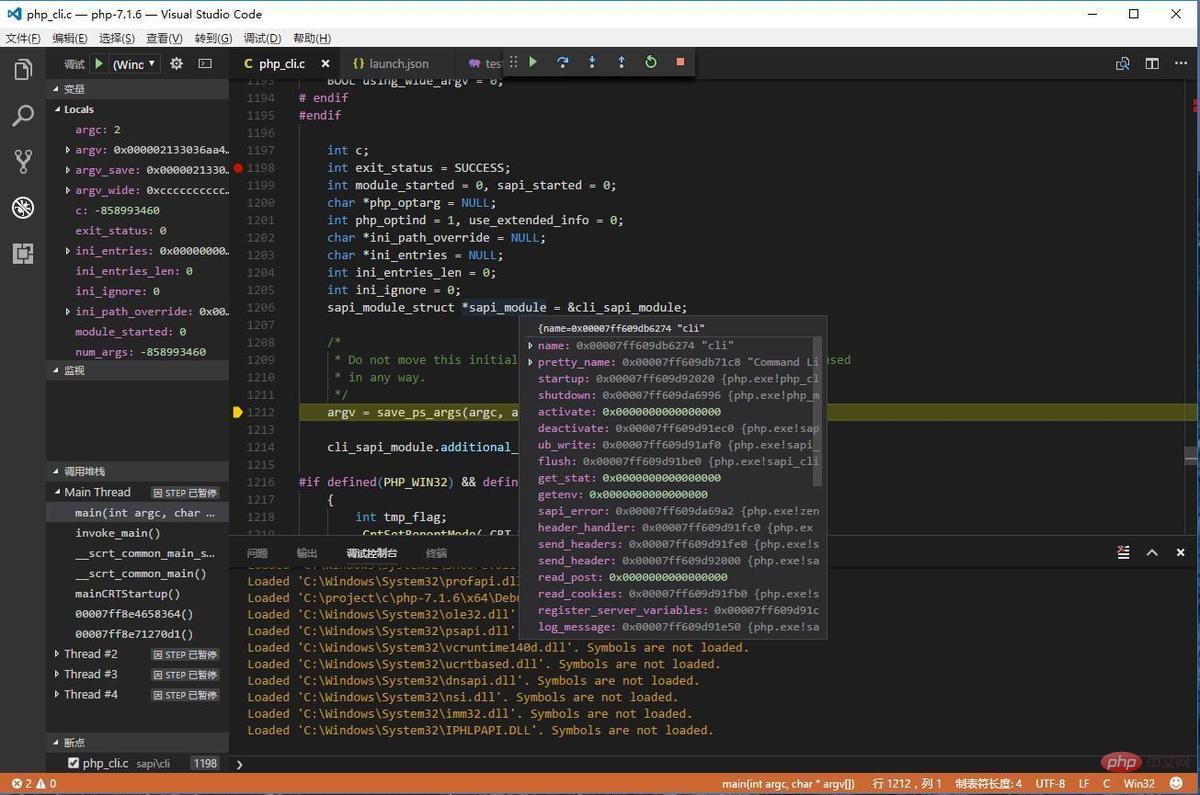The image size is (1200, 795).
Task: Open the Source Control view
Action: pyautogui.click(x=23, y=162)
